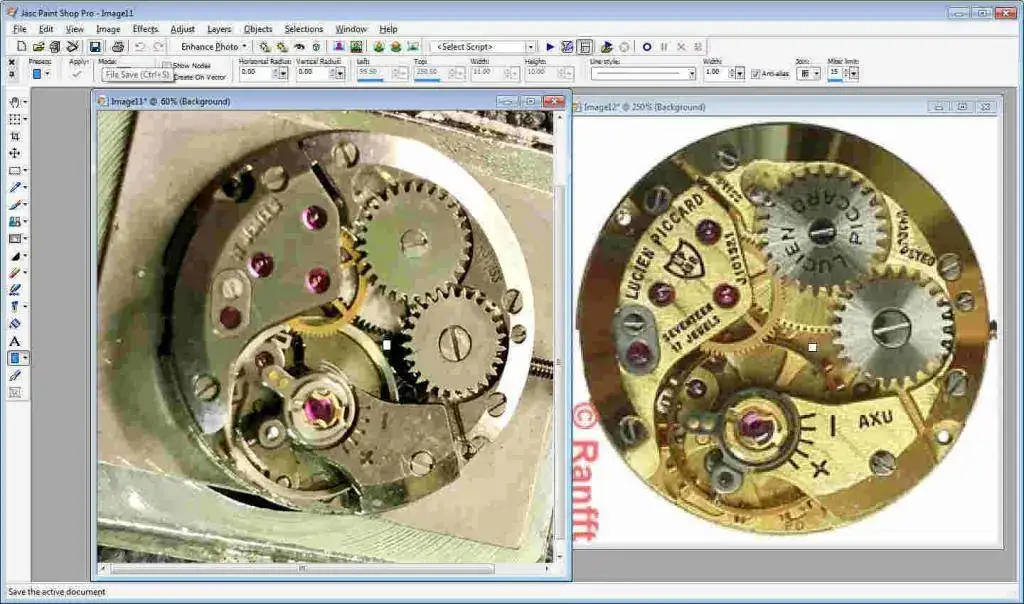Select the Pen tool
Image resolution: width=1024 pixels, height=604 pixels.
(x=14, y=375)
